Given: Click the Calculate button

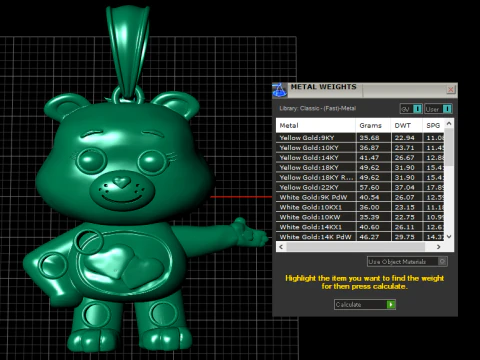Looking at the screenshot, I should [x=365, y=304].
